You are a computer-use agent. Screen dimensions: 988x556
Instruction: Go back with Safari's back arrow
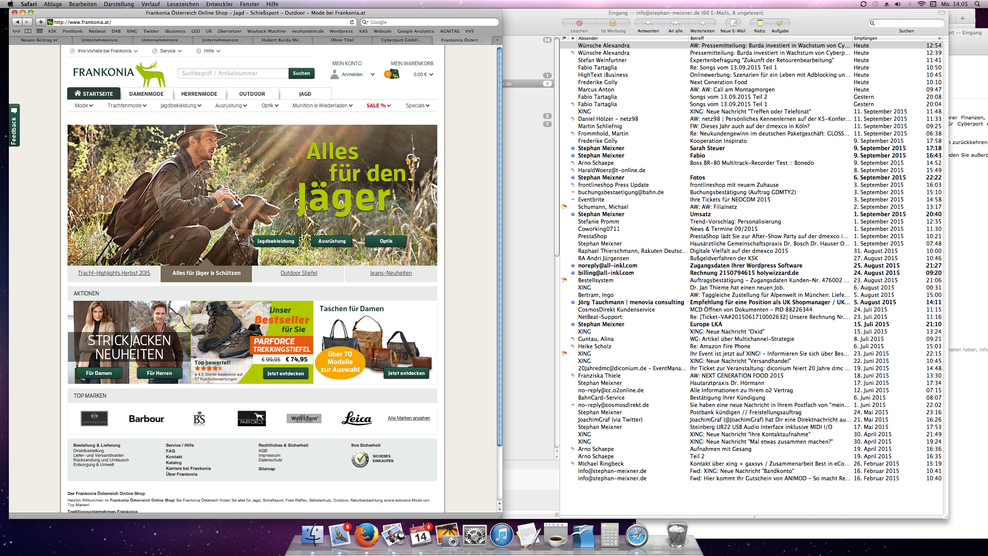[x=18, y=22]
